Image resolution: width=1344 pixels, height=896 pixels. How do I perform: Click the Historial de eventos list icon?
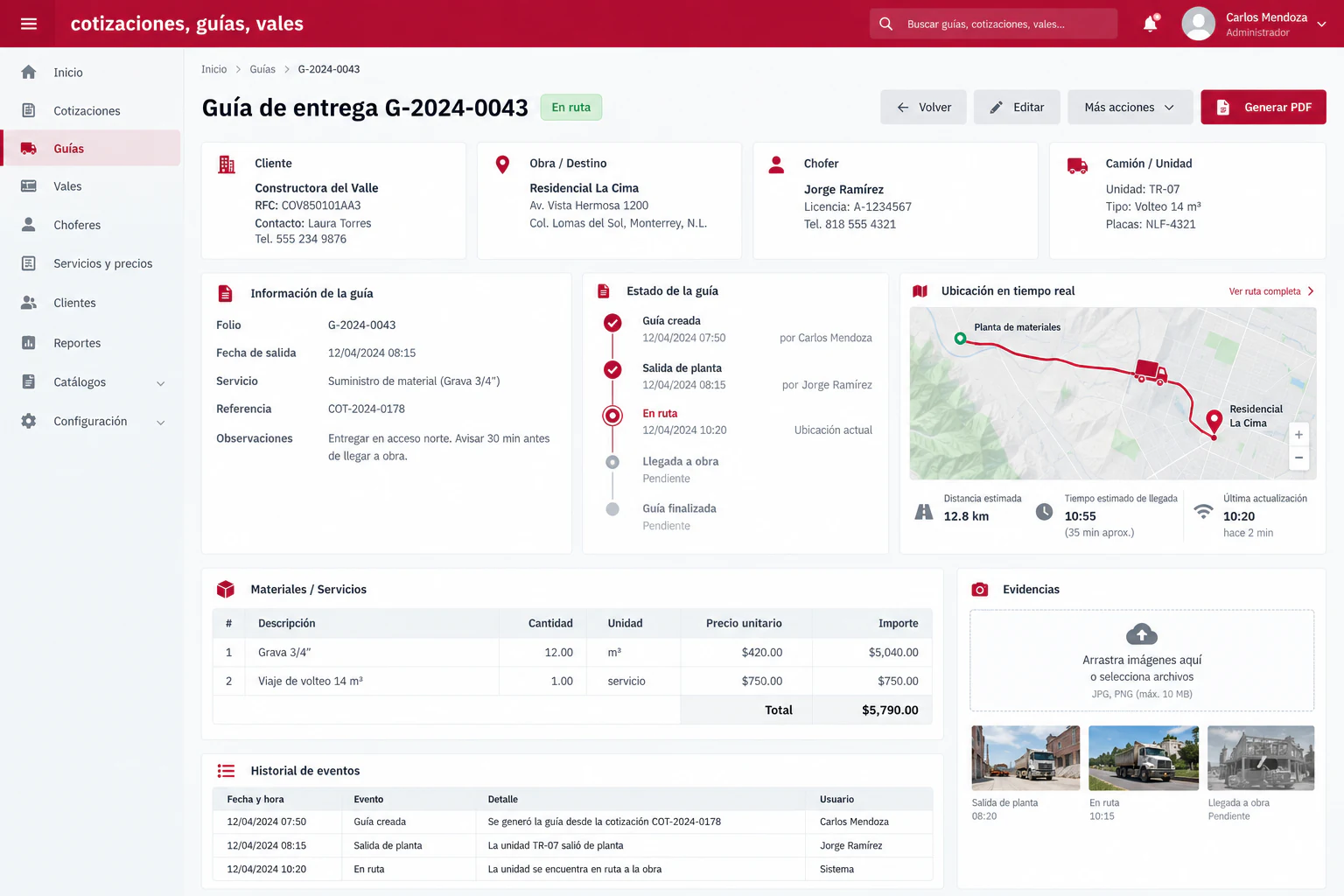(226, 771)
